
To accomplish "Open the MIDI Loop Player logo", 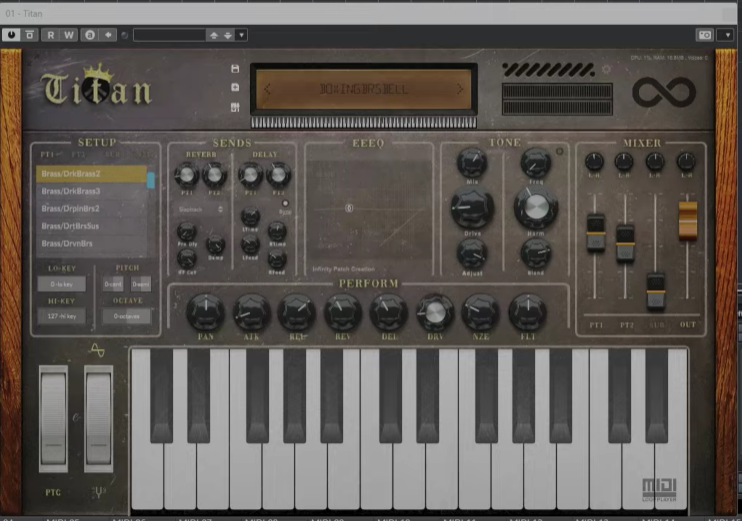I will (659, 490).
